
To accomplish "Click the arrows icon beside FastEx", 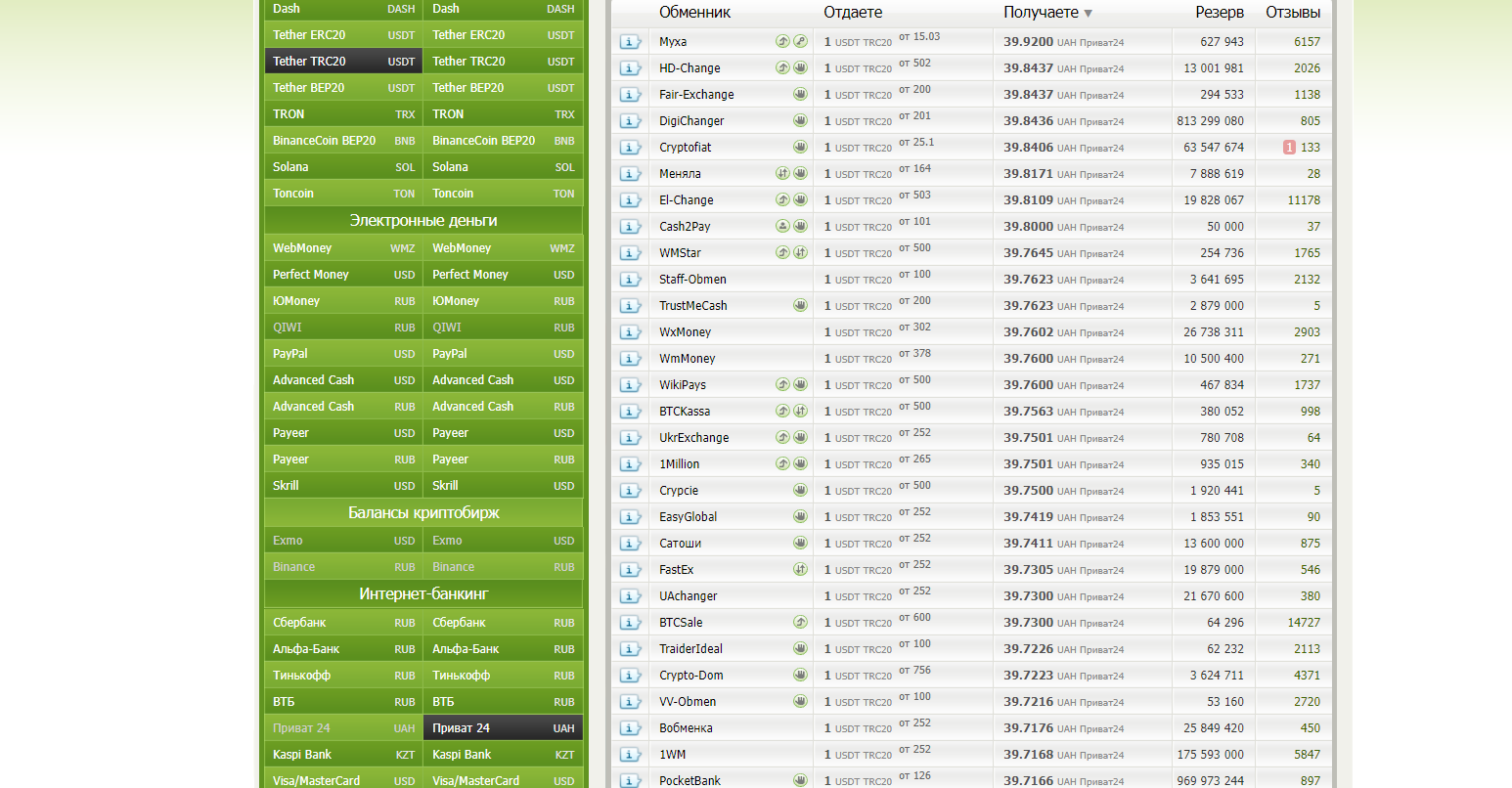I will click(800, 569).
